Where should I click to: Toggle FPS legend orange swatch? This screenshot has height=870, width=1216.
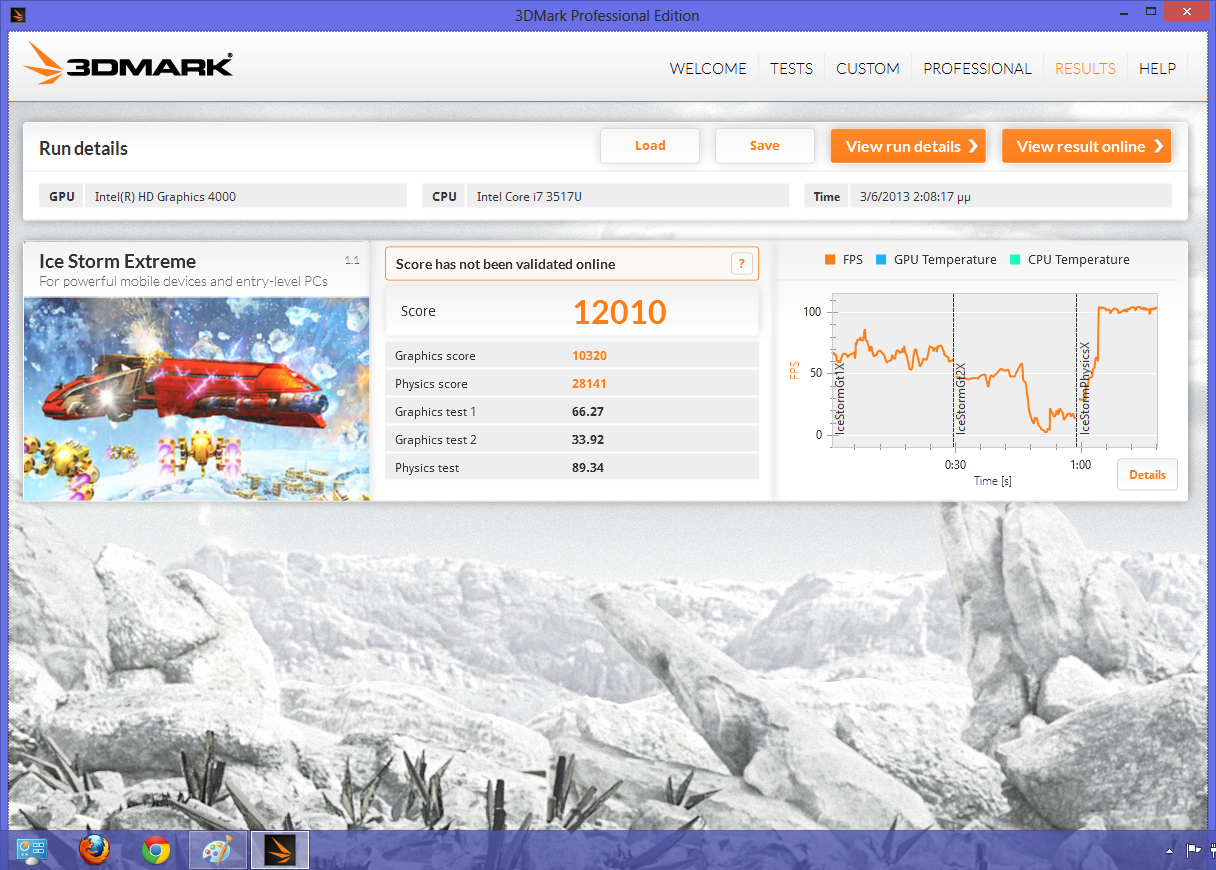pos(829,260)
